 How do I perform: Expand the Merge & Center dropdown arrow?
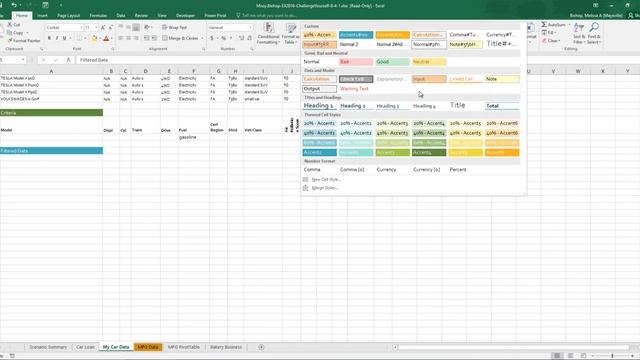tap(202, 38)
